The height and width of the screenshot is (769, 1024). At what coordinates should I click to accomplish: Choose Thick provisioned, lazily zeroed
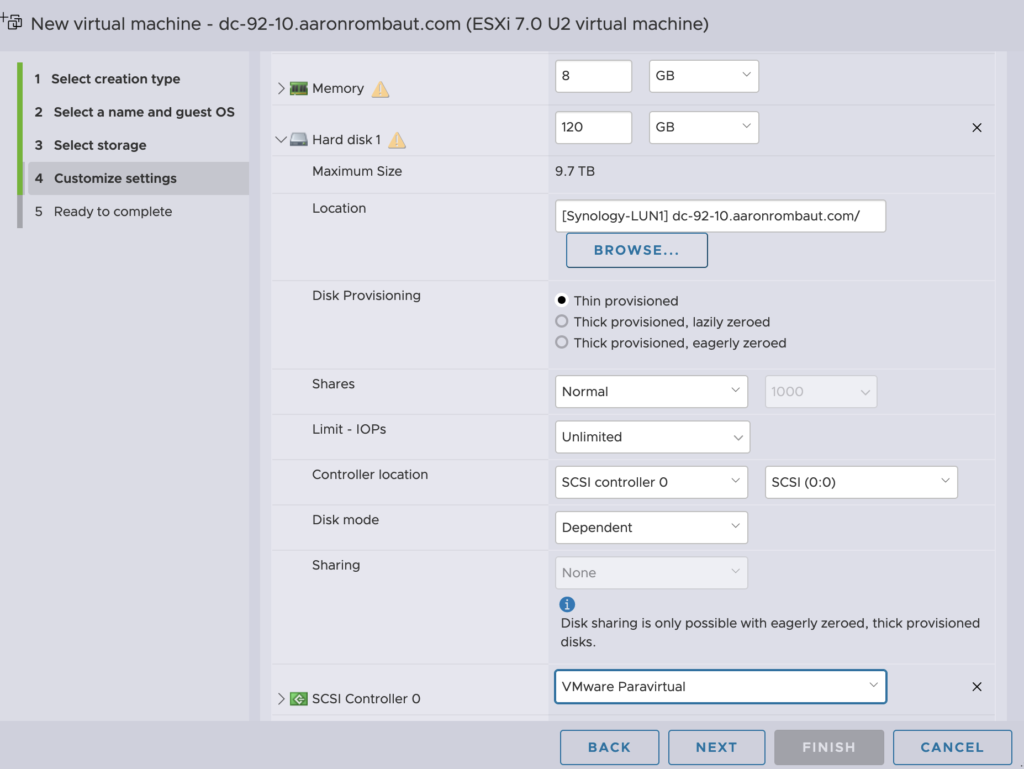pos(562,322)
